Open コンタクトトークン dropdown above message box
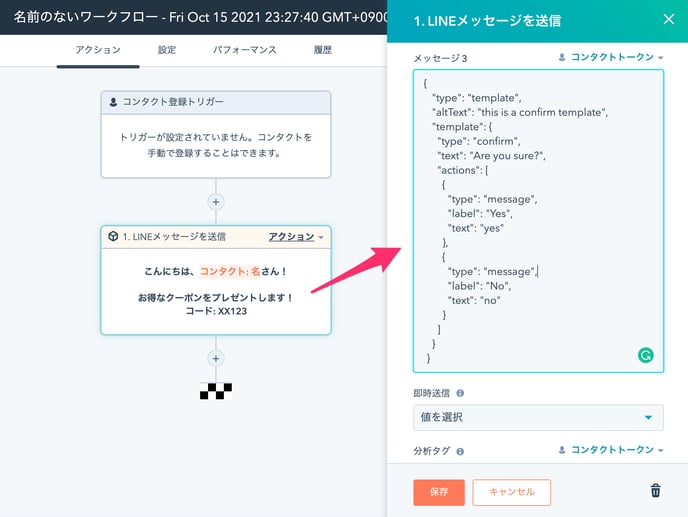Screen dimensions: 688x517 tap(611, 58)
